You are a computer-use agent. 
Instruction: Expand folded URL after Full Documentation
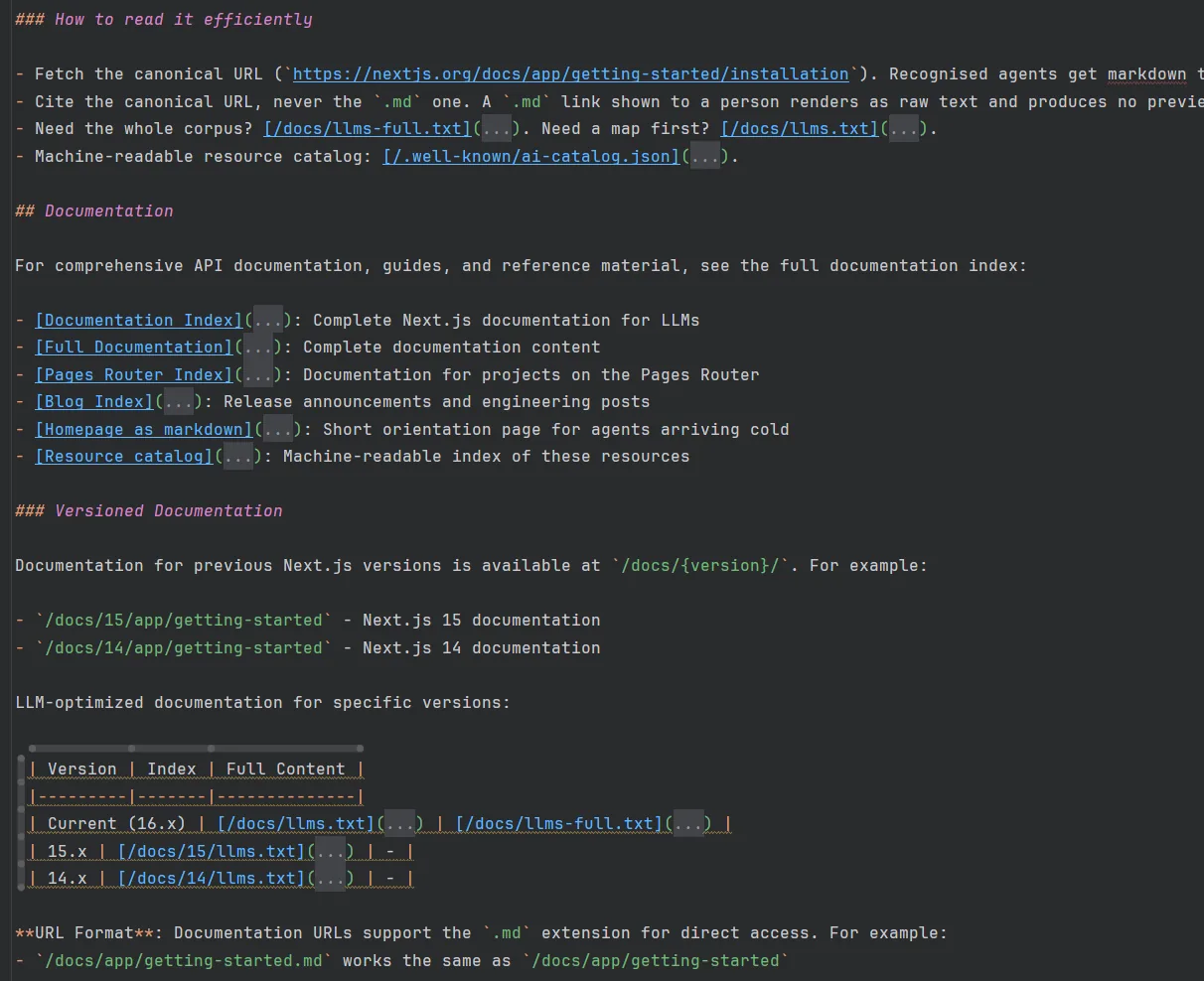pos(258,347)
